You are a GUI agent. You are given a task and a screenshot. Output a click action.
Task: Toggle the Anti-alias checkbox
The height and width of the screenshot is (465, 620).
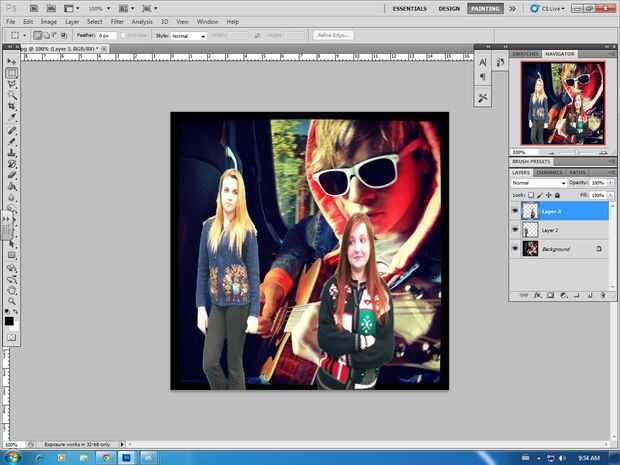coord(123,36)
